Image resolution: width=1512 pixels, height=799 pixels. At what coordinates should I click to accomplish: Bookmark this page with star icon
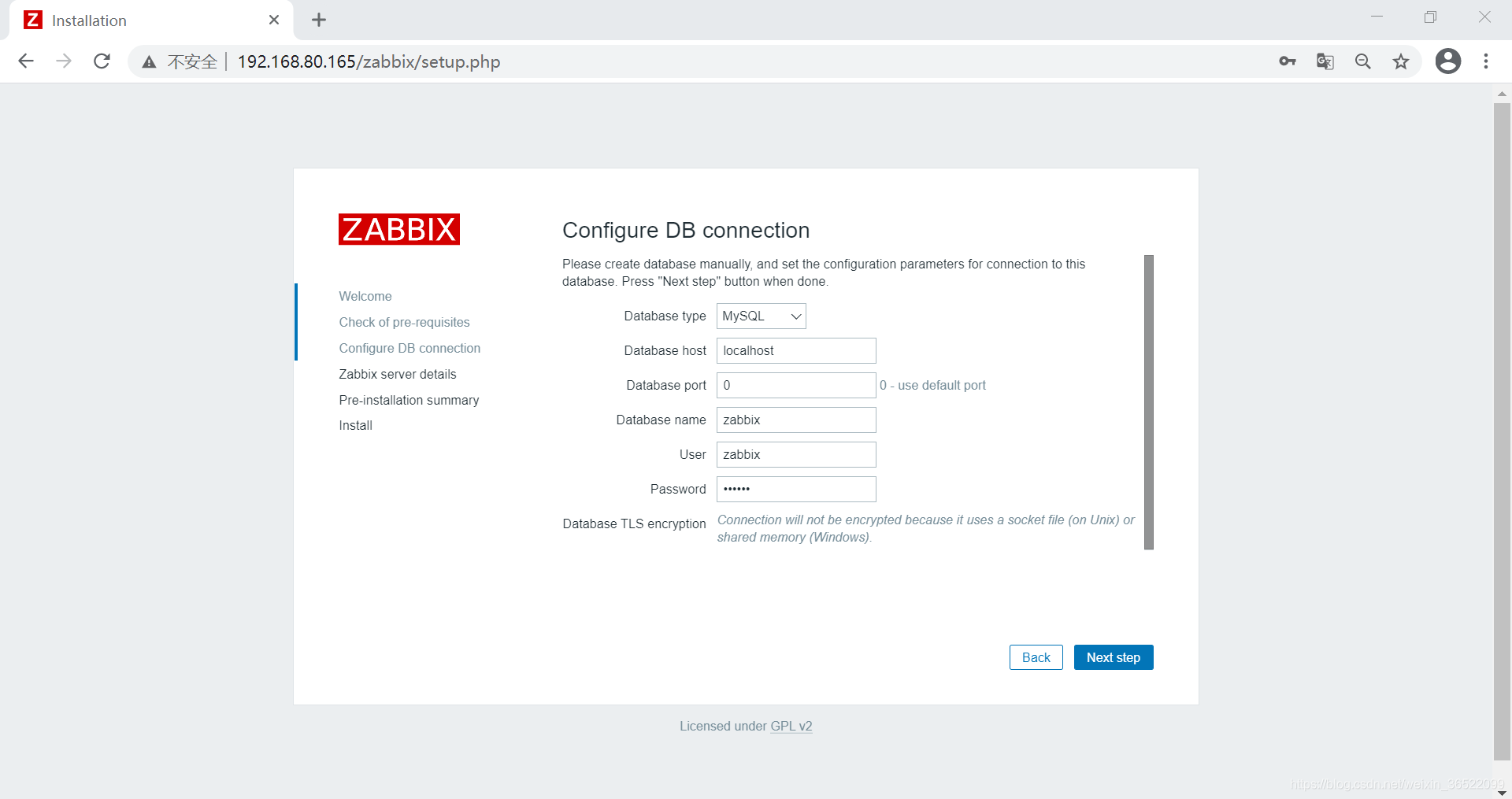[x=1401, y=61]
